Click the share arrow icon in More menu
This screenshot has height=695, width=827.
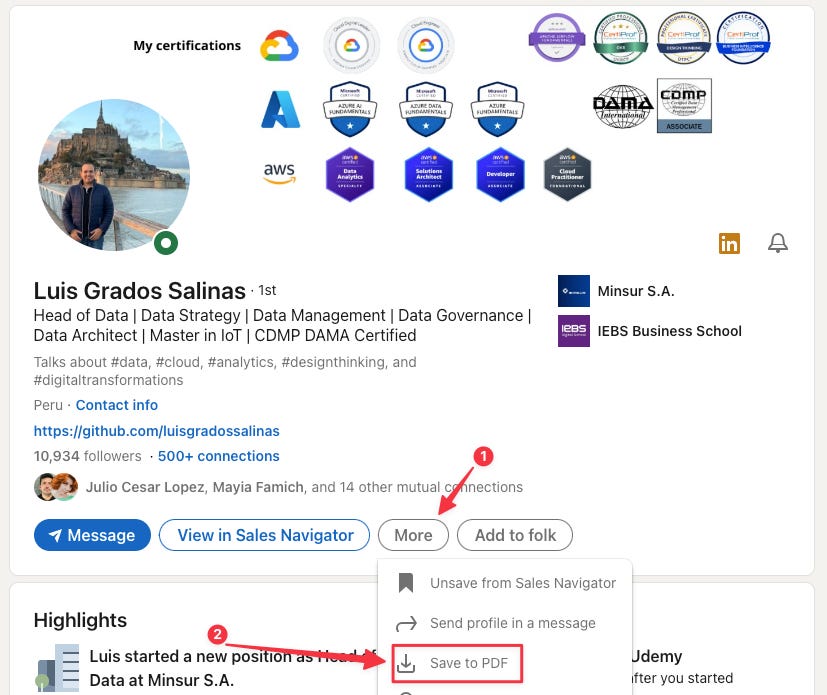(406, 624)
